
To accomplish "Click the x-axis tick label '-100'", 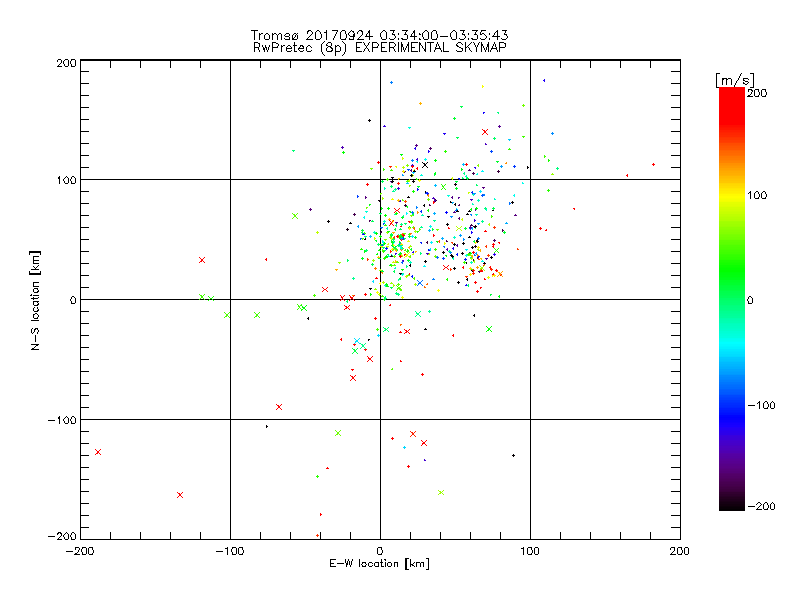I will click(x=230, y=551).
